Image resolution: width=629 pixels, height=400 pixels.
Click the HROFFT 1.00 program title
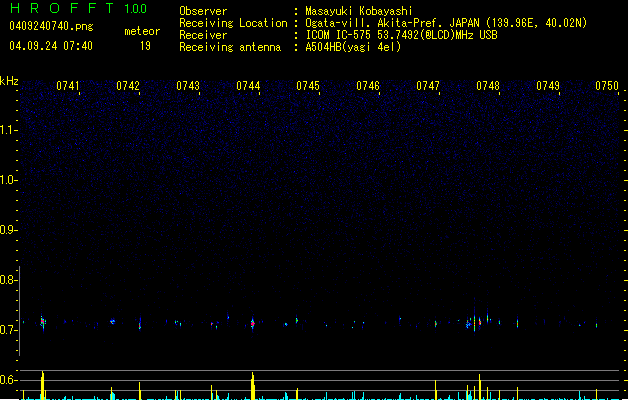(x=79, y=8)
